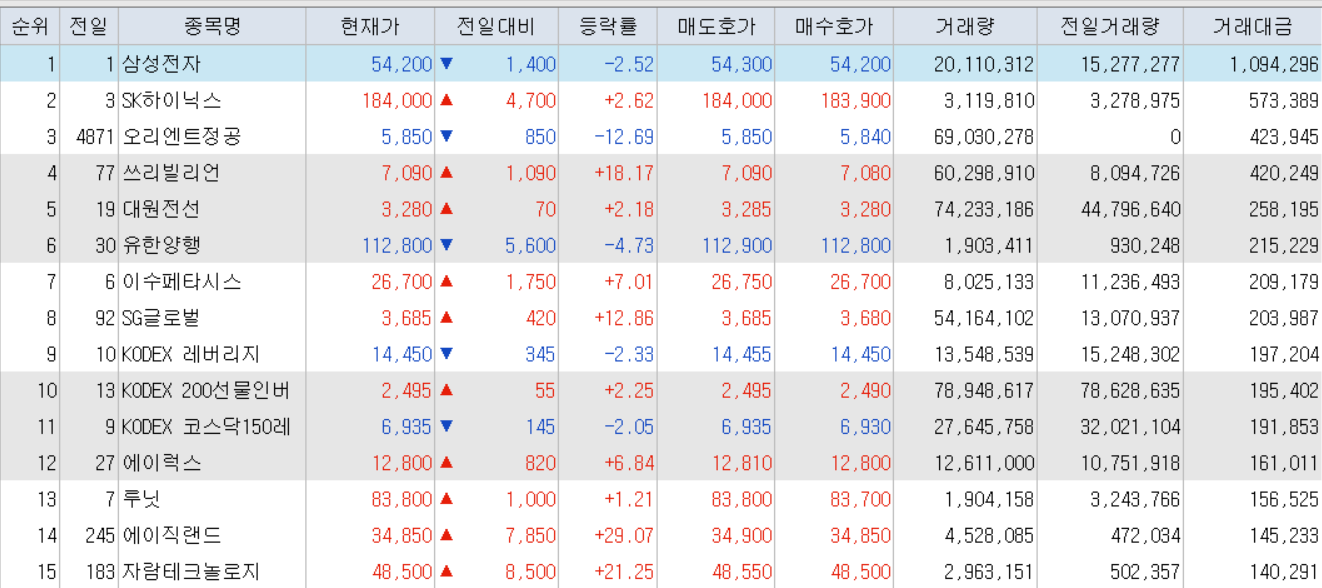Click 삼성전자 current price 54,200
The height and width of the screenshot is (588, 1322).
(x=401, y=64)
